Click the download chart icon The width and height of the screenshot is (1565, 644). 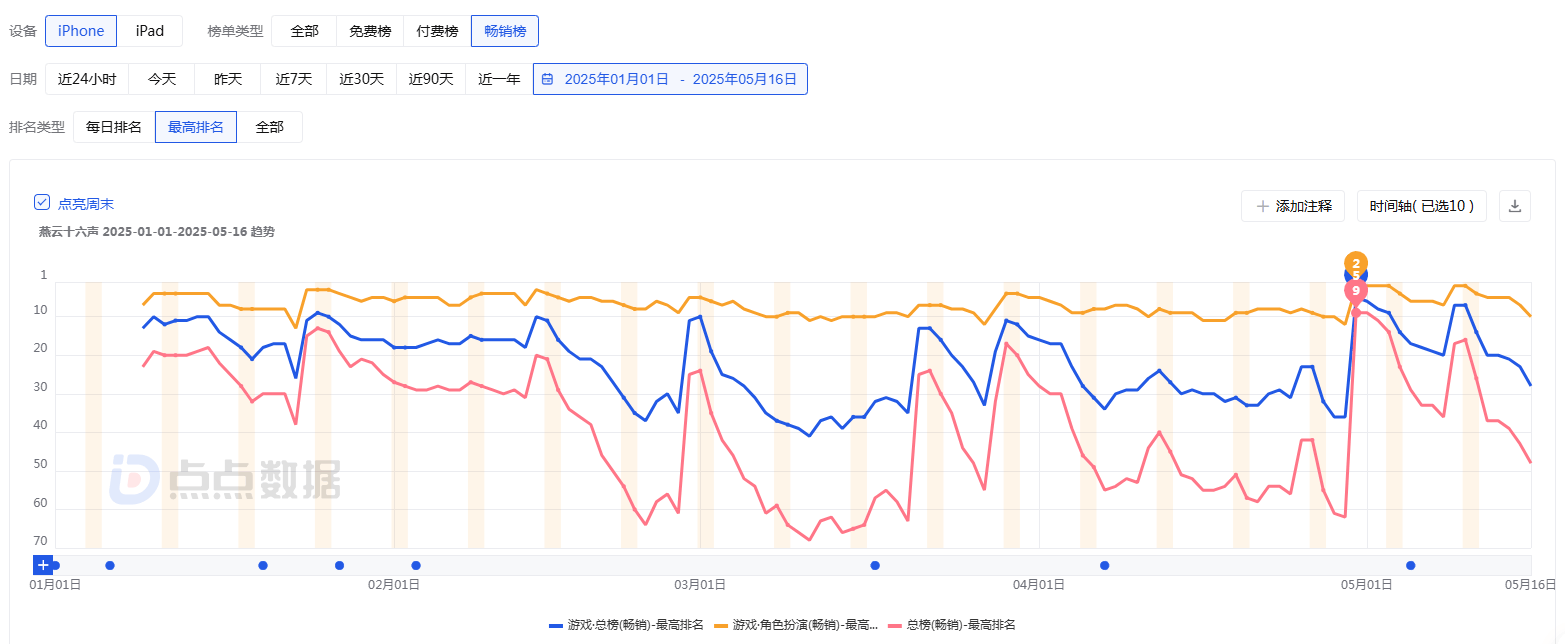coord(1515,206)
